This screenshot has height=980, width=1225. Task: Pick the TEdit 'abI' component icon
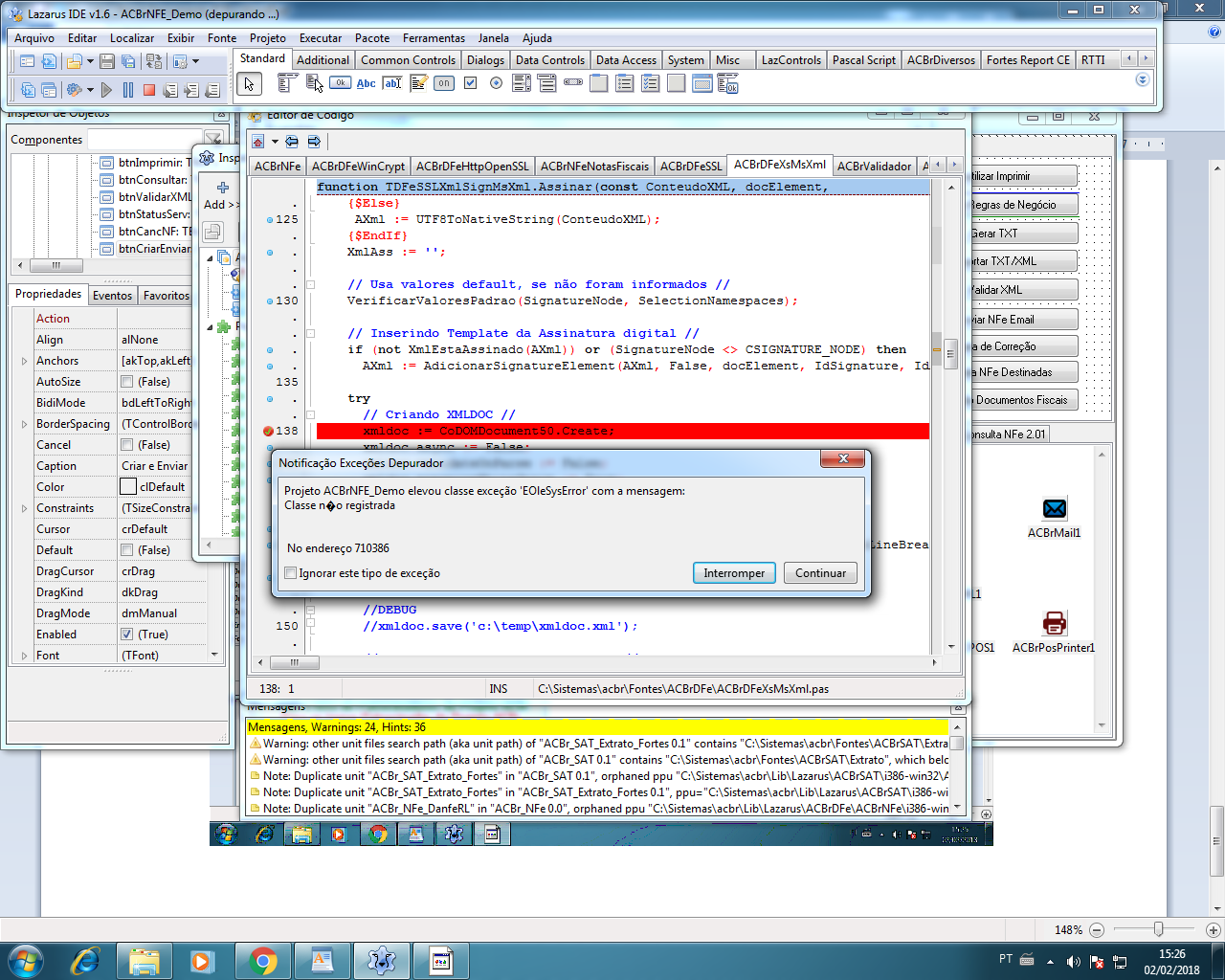(x=391, y=83)
